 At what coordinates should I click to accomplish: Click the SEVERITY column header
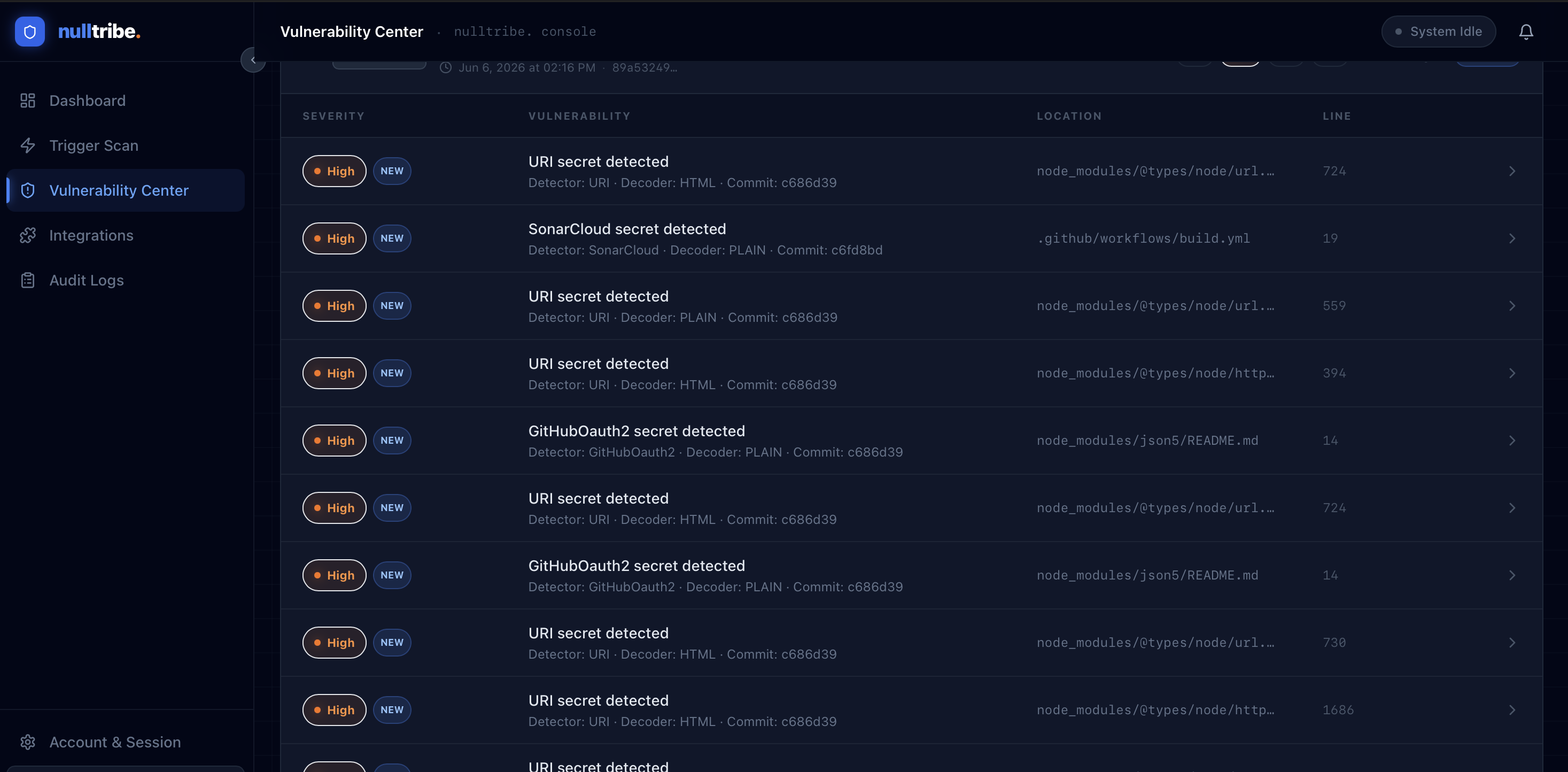pos(333,115)
